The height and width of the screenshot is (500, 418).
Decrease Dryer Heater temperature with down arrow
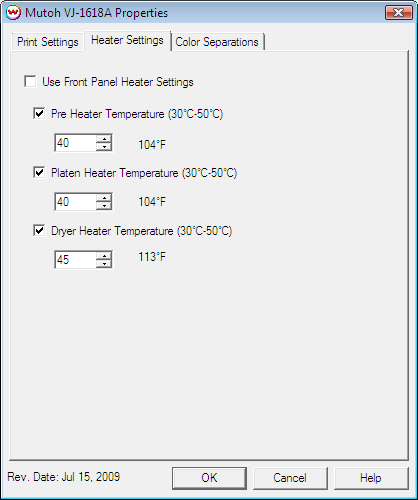104,264
